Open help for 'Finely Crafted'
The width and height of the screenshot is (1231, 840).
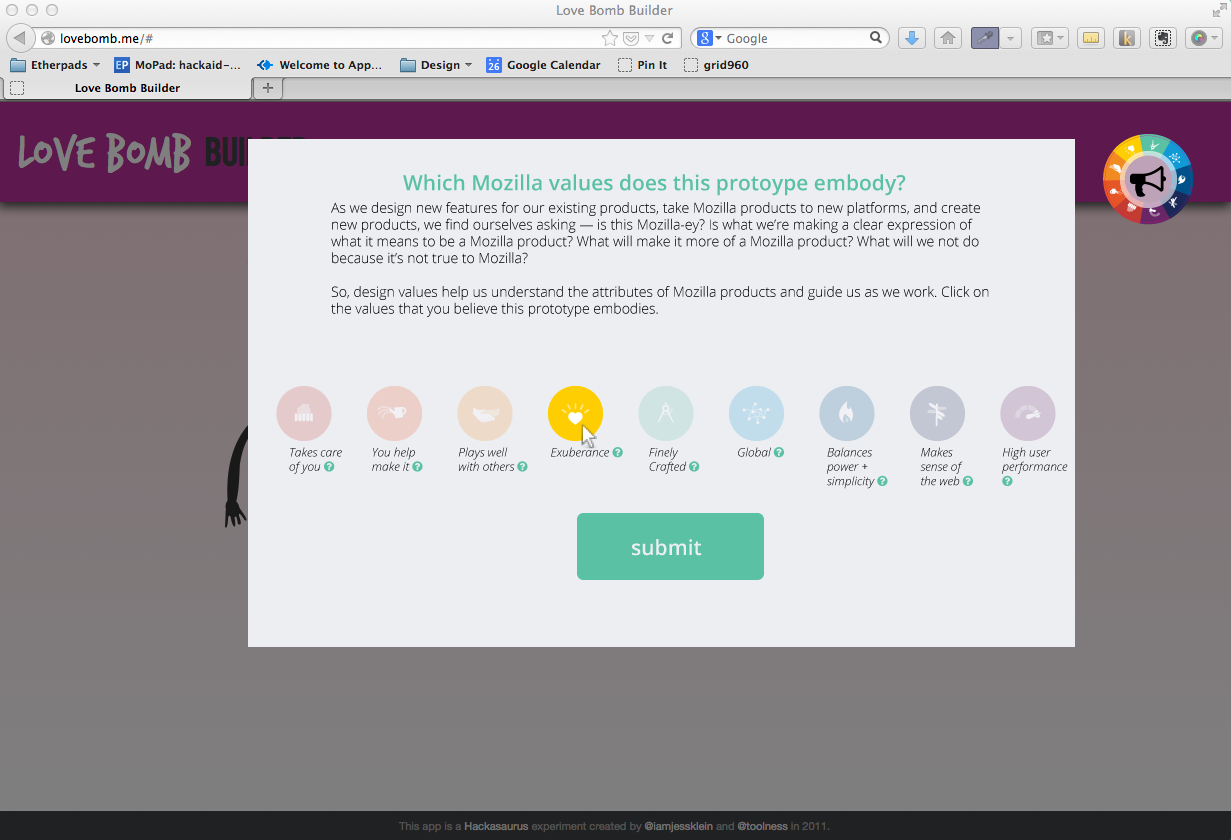tap(694, 467)
